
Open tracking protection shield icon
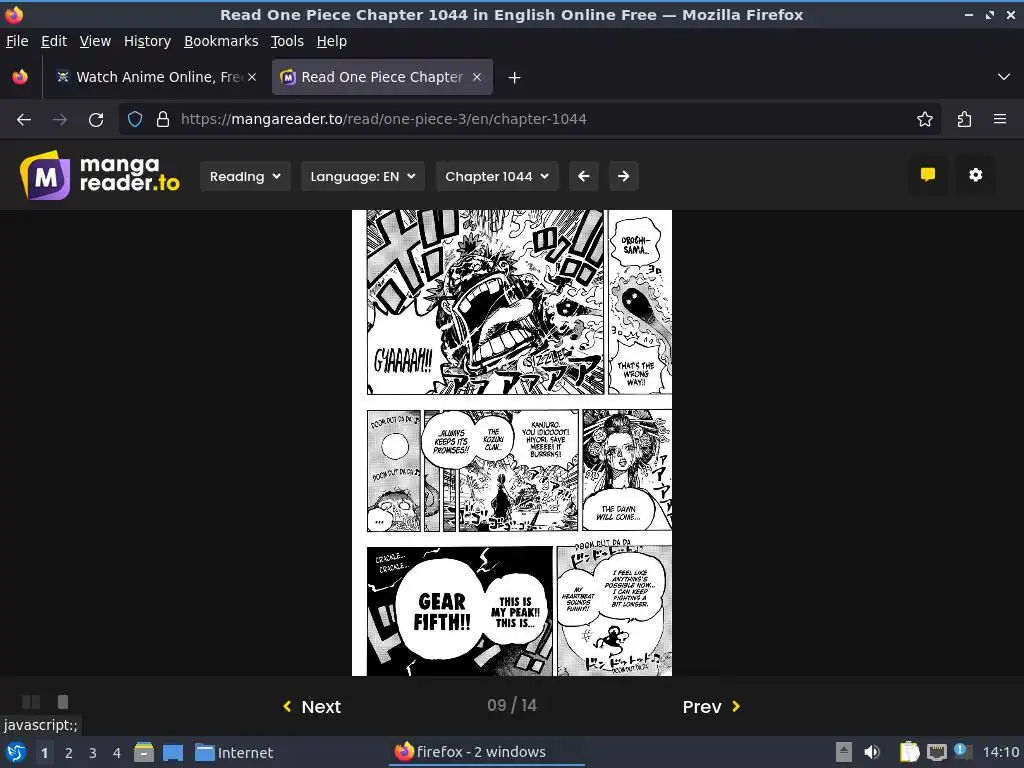click(x=135, y=120)
